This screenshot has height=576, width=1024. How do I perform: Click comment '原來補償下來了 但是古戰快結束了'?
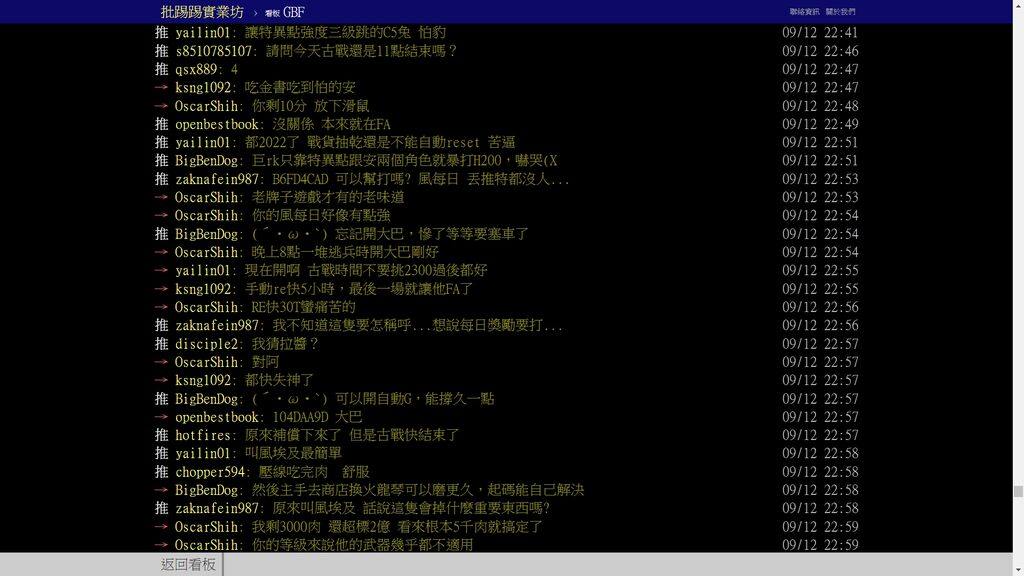point(352,435)
